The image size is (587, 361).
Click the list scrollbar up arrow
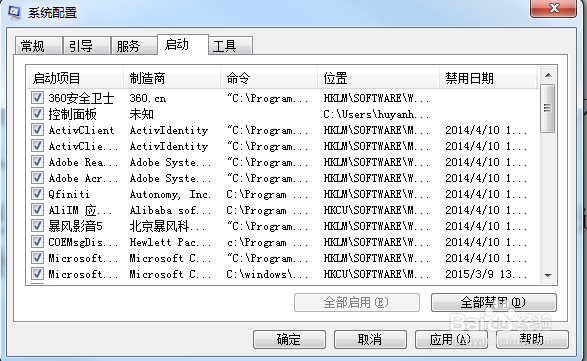click(x=548, y=75)
